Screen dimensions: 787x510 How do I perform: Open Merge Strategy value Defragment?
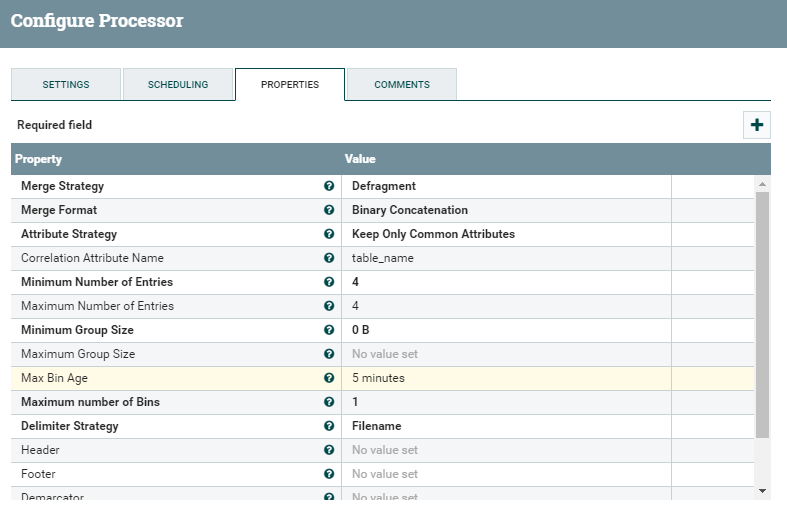[x=384, y=186]
